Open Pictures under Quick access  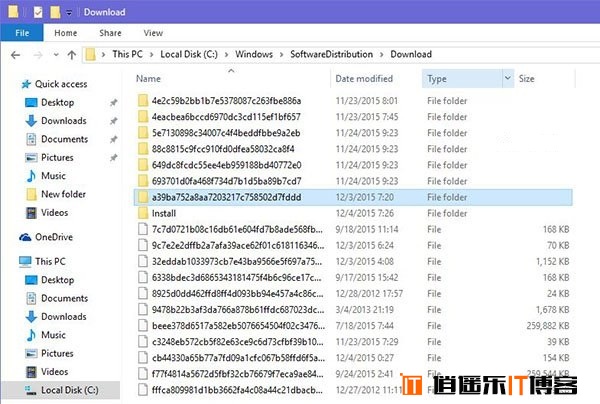[x=49, y=157]
